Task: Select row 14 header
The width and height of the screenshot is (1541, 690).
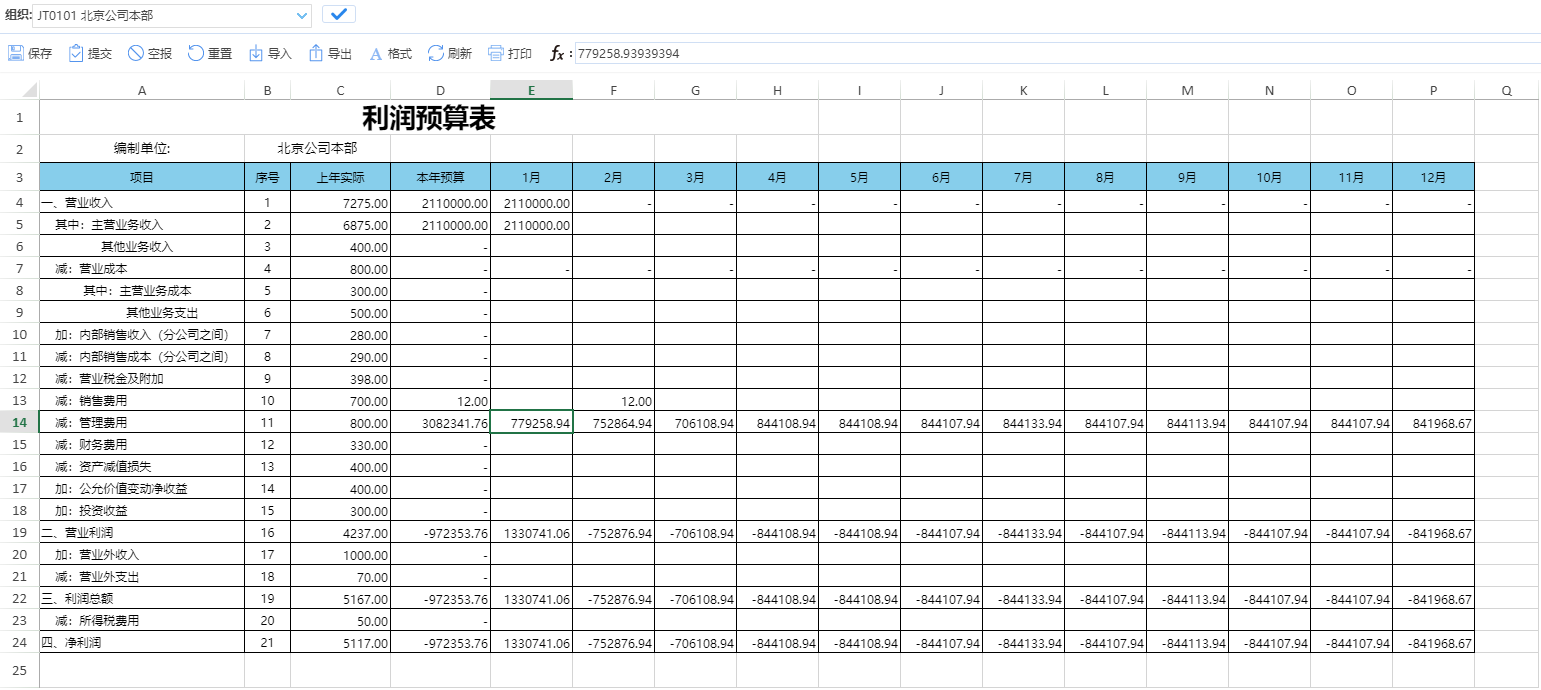Action: [19, 423]
